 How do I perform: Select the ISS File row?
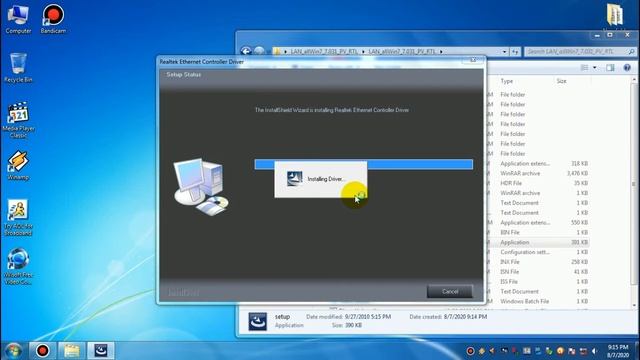coord(538,282)
